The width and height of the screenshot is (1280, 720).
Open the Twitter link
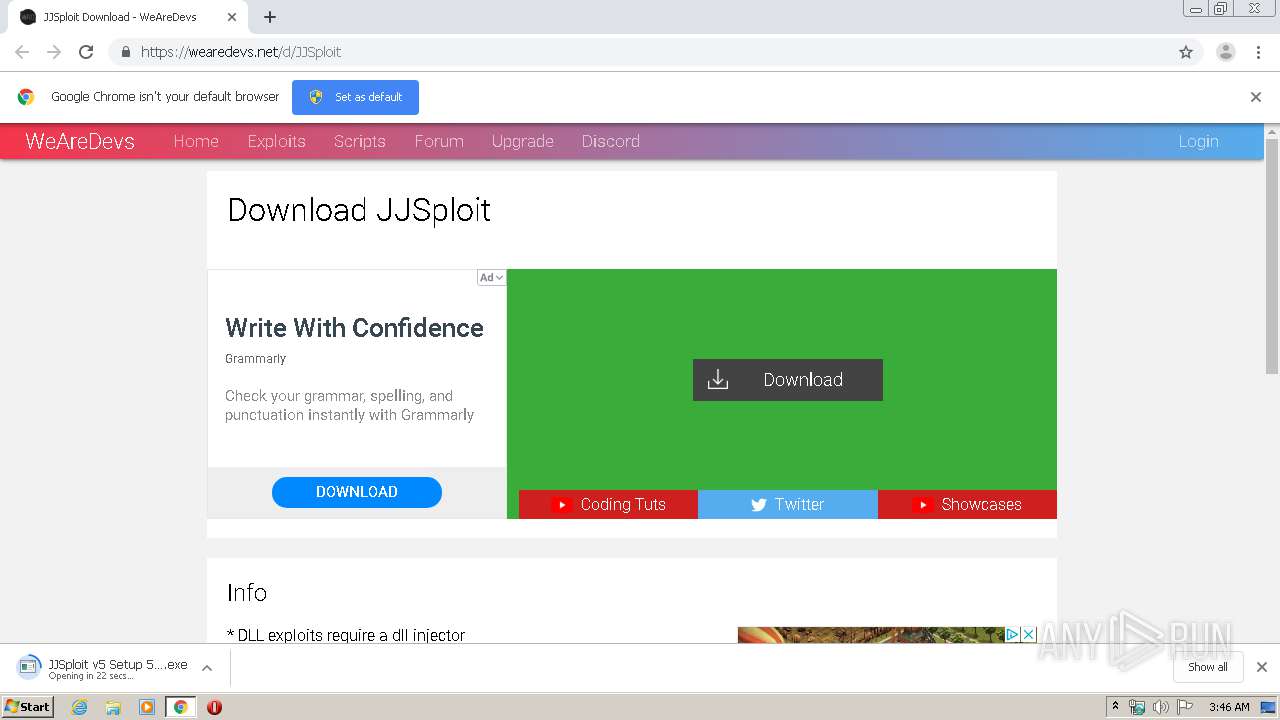coord(788,504)
